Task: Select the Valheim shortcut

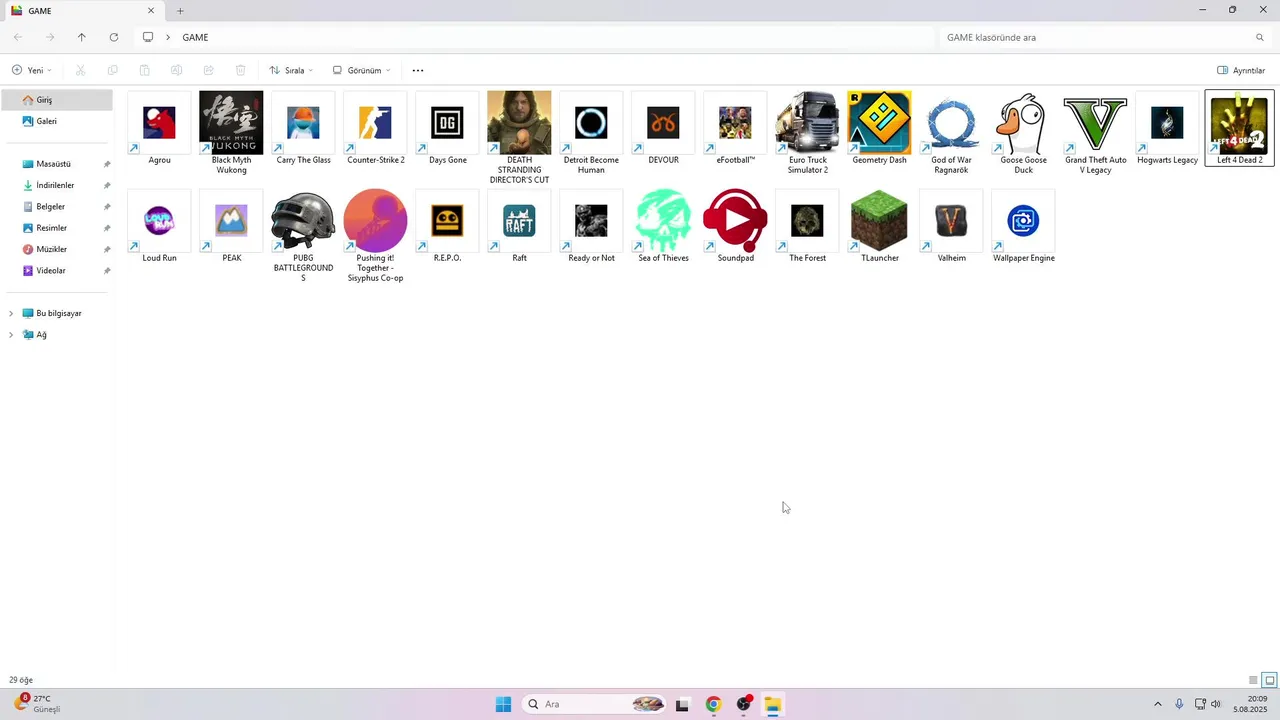Action: [951, 226]
